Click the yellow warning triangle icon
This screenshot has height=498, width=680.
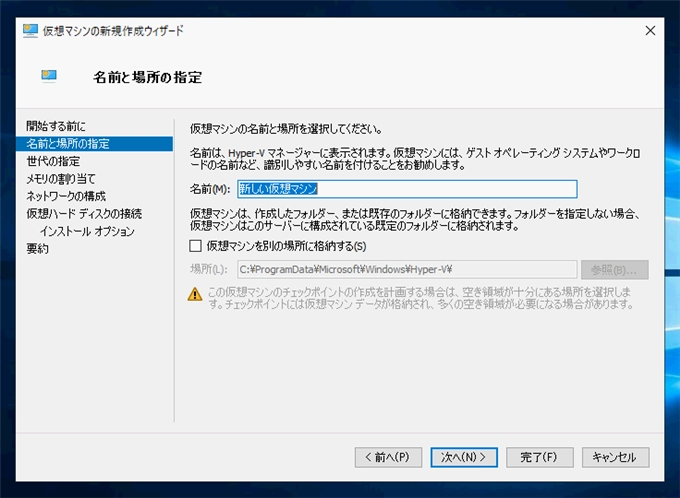195,294
